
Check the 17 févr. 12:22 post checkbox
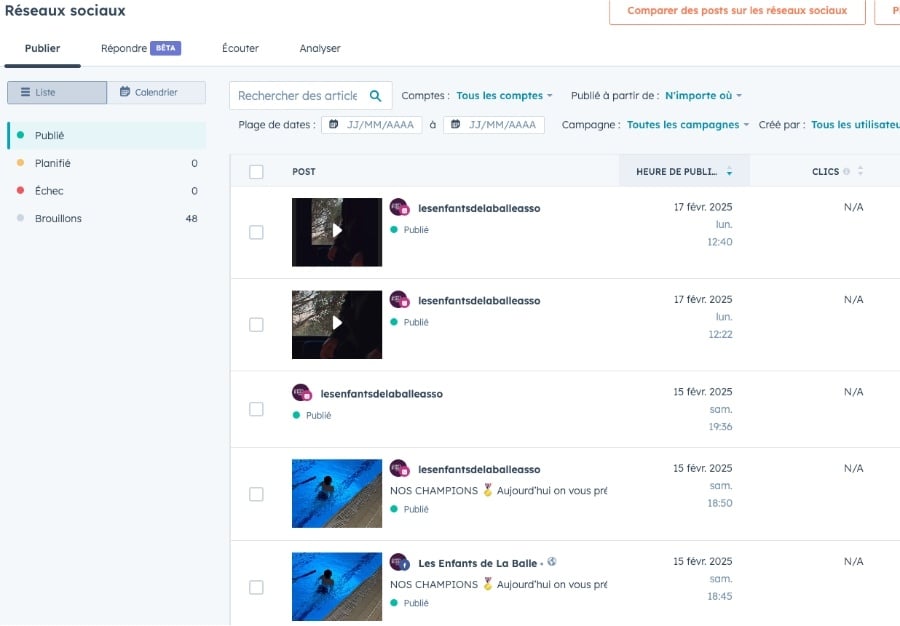coord(256,325)
